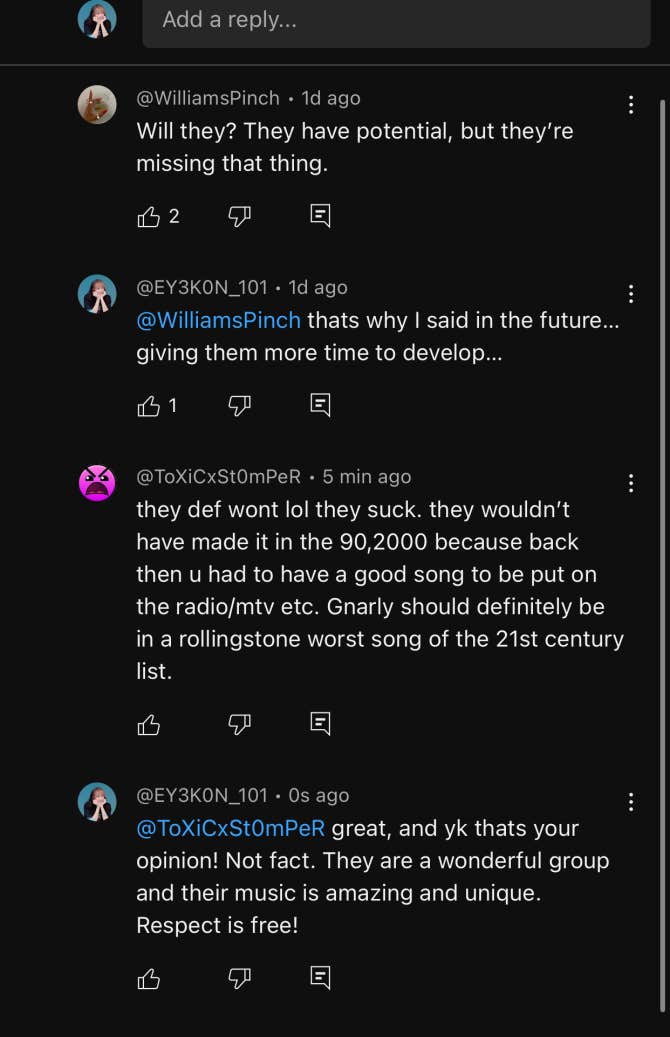Image resolution: width=670 pixels, height=1037 pixels.
Task: Dislike EY3K0N_101's reply about the future
Action: (x=239, y=405)
